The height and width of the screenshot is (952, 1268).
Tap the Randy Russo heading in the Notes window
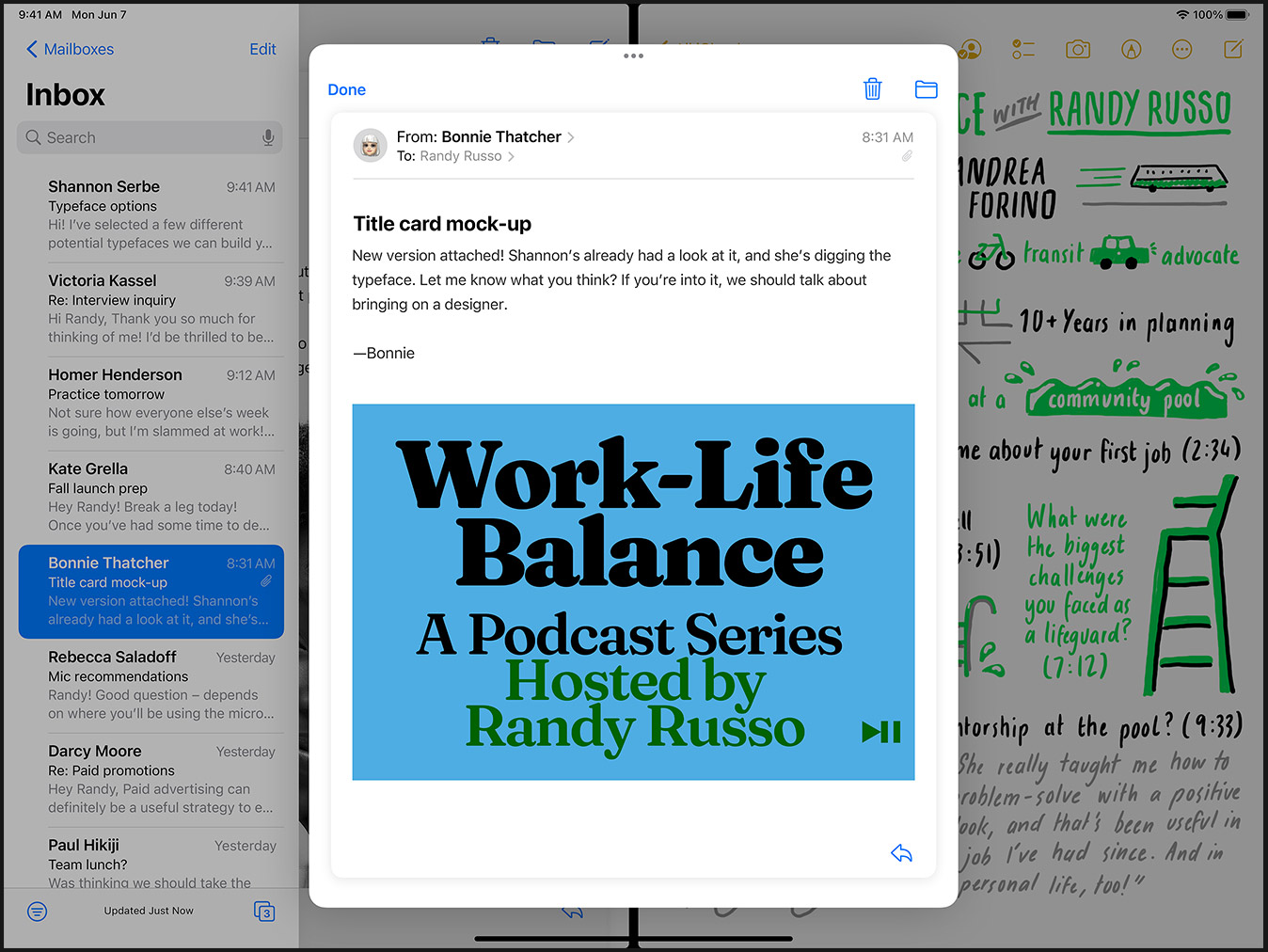pyautogui.click(x=1140, y=111)
